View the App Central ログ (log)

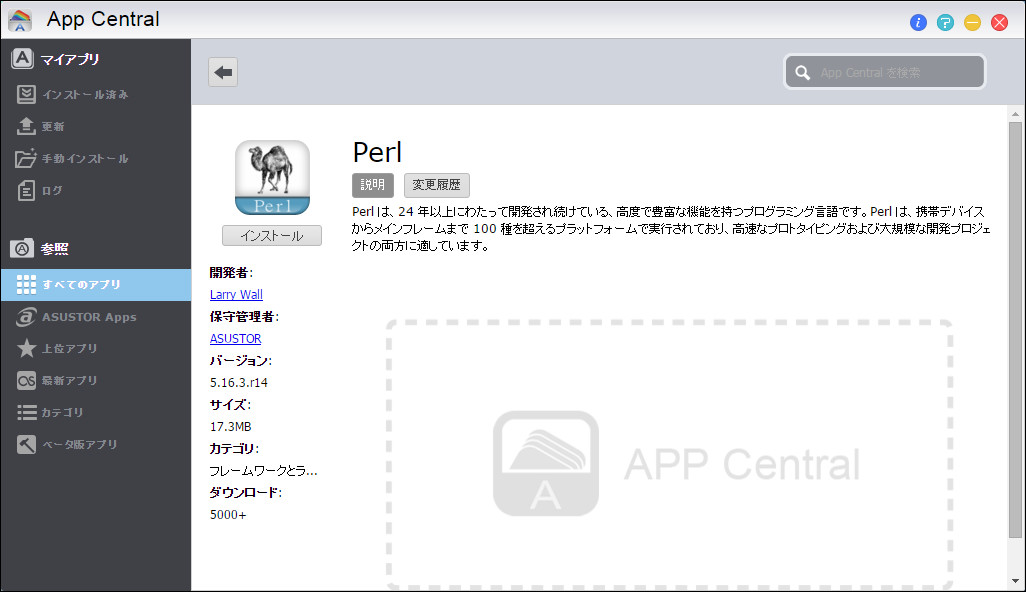(55, 190)
